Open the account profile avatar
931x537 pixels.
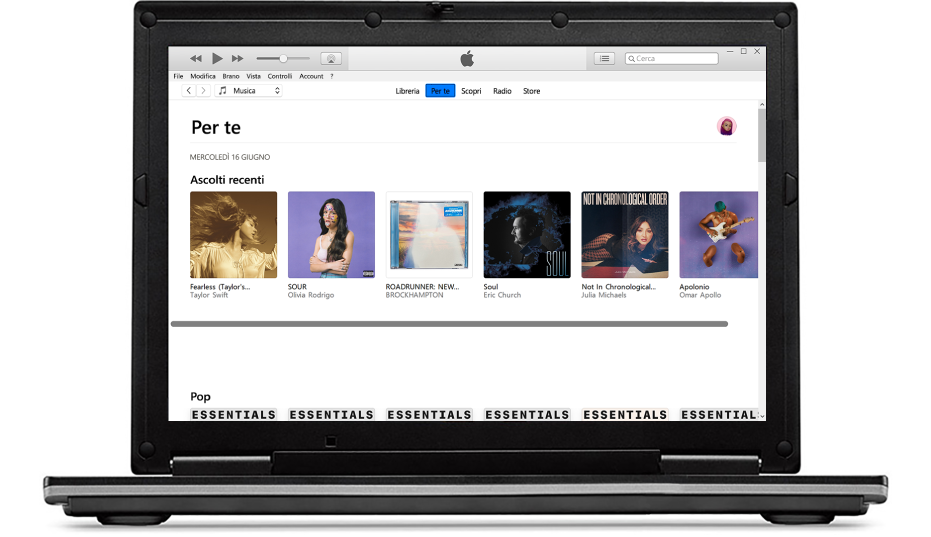(x=726, y=126)
